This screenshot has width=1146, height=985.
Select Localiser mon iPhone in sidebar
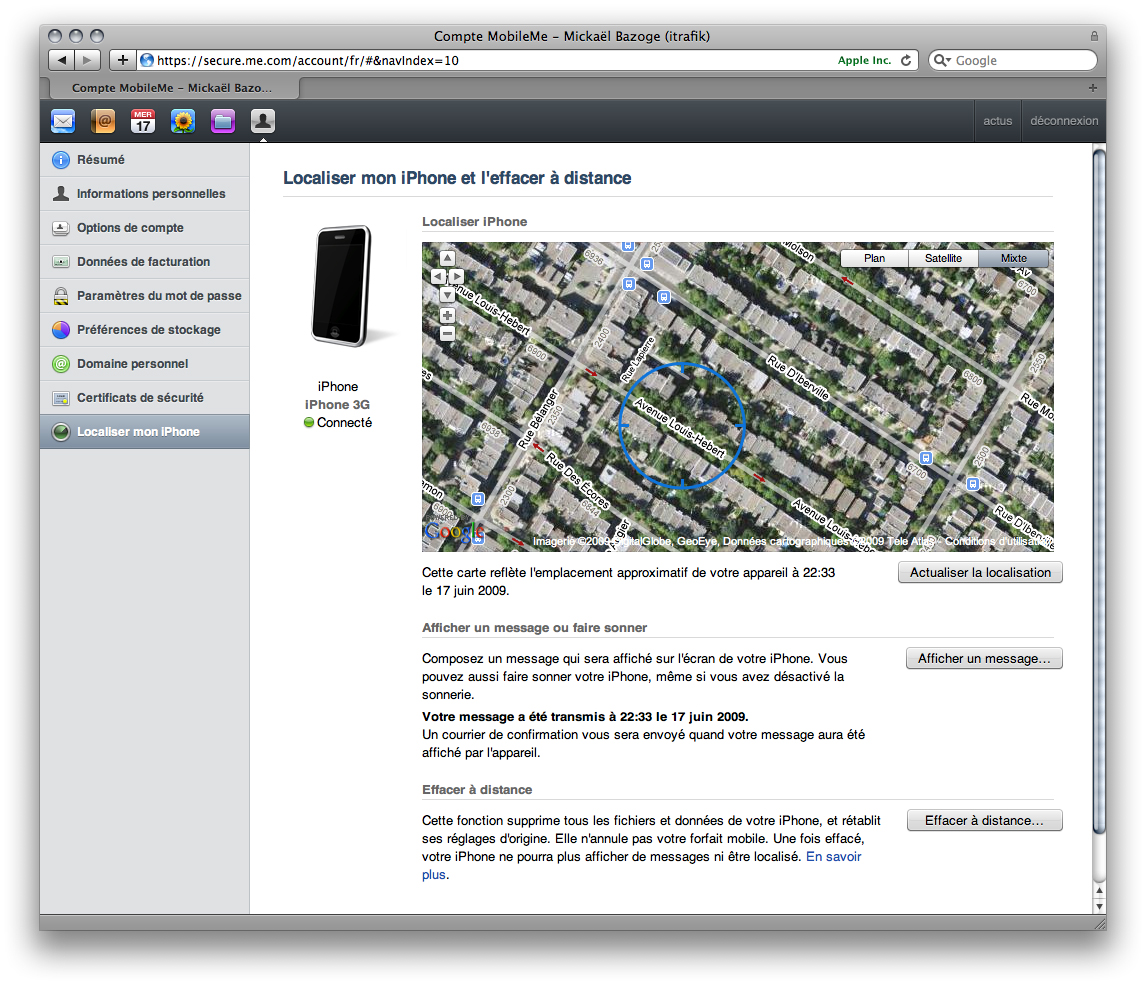[145, 431]
